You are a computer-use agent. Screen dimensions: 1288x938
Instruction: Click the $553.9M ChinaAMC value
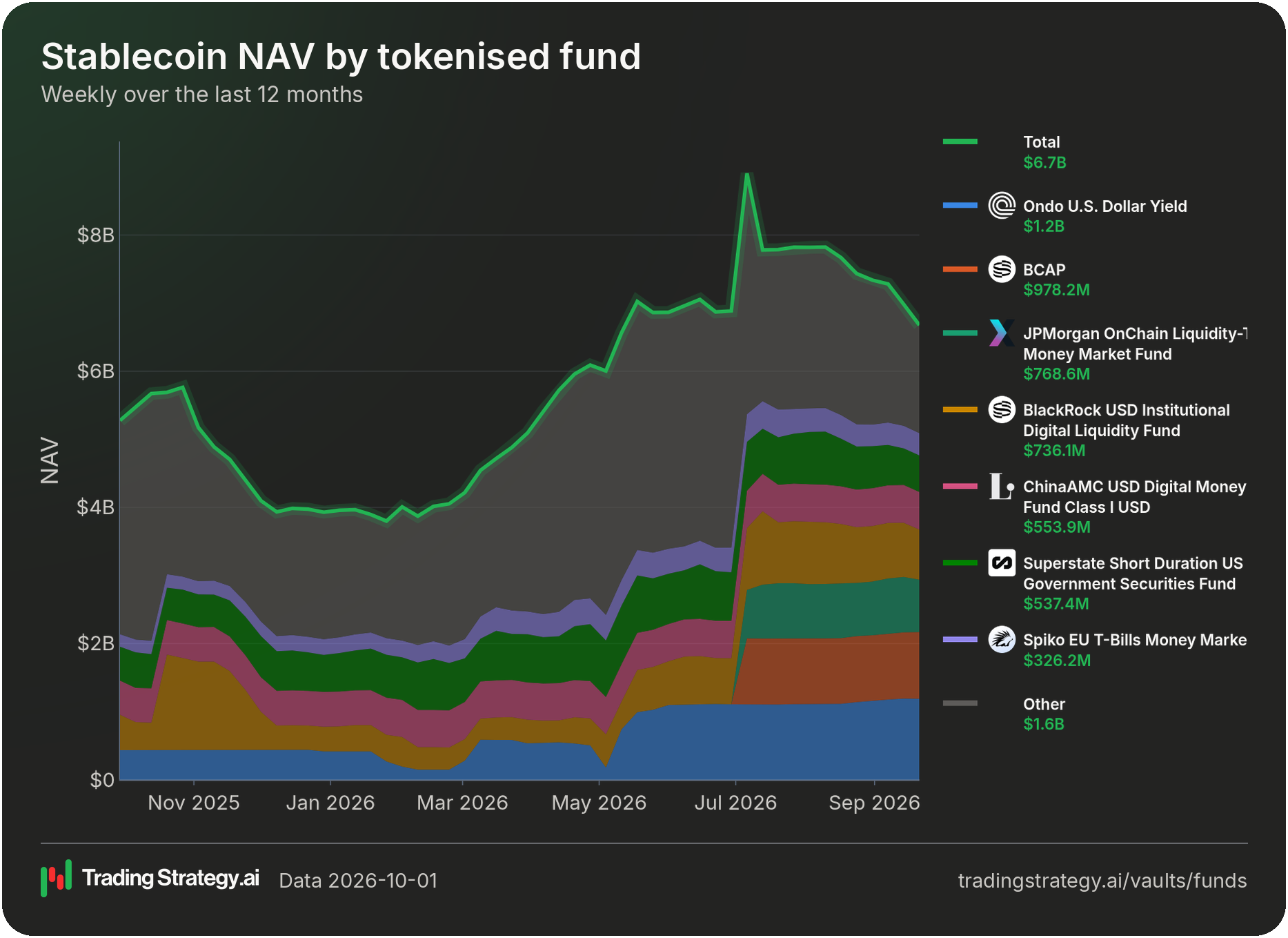[x=1057, y=527]
